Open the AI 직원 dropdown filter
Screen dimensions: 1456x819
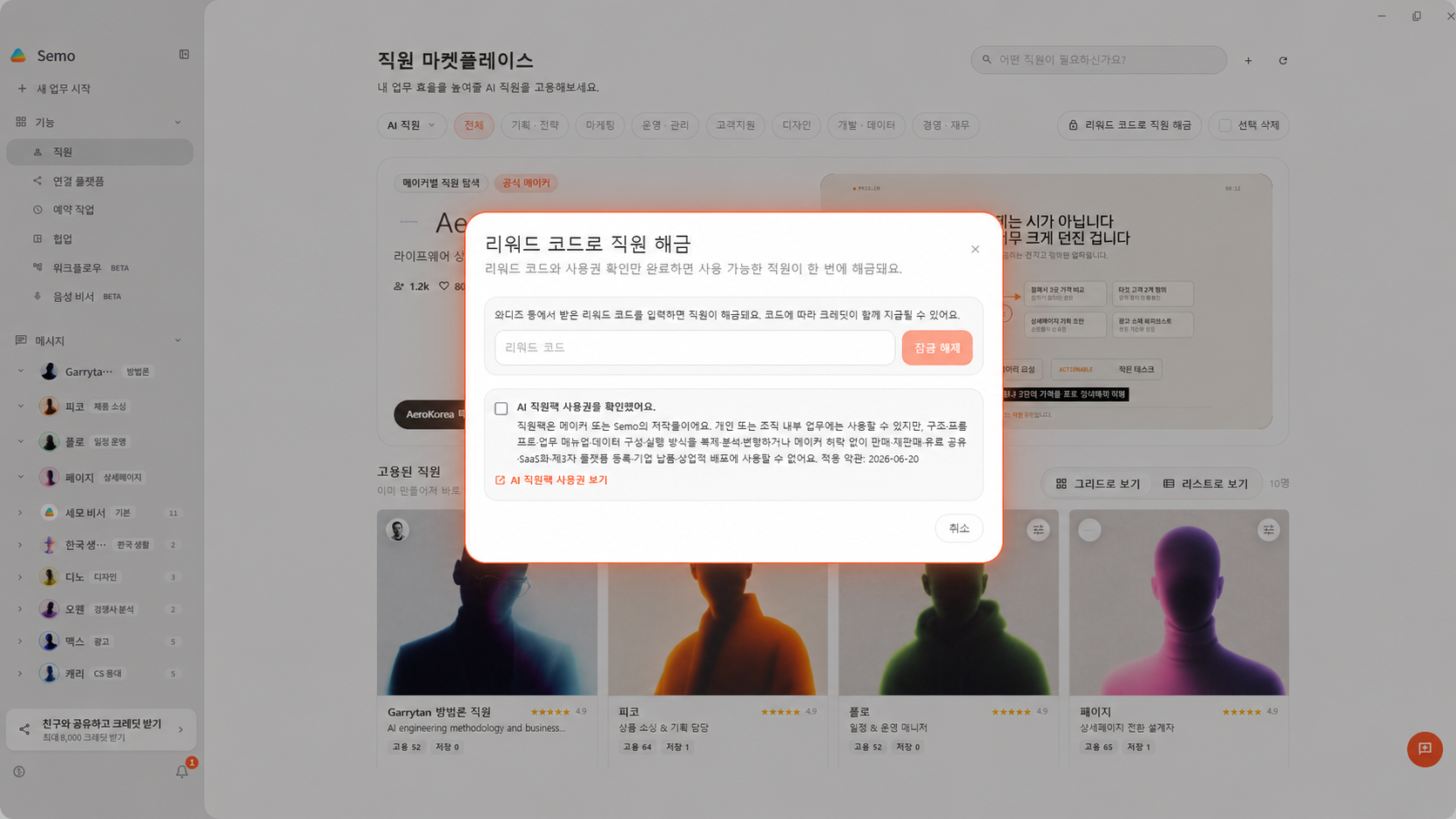[x=411, y=125]
